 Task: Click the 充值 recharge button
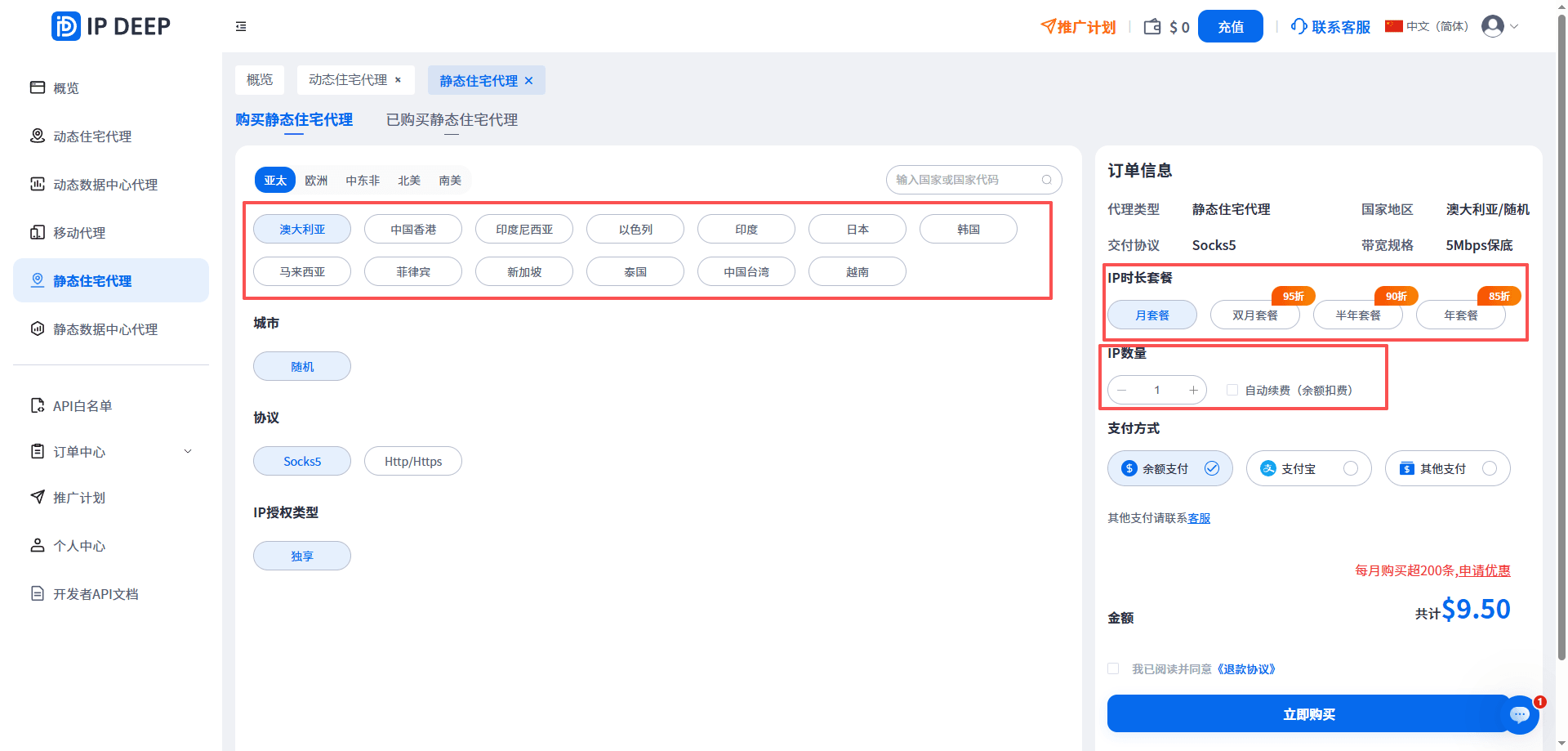[1230, 27]
